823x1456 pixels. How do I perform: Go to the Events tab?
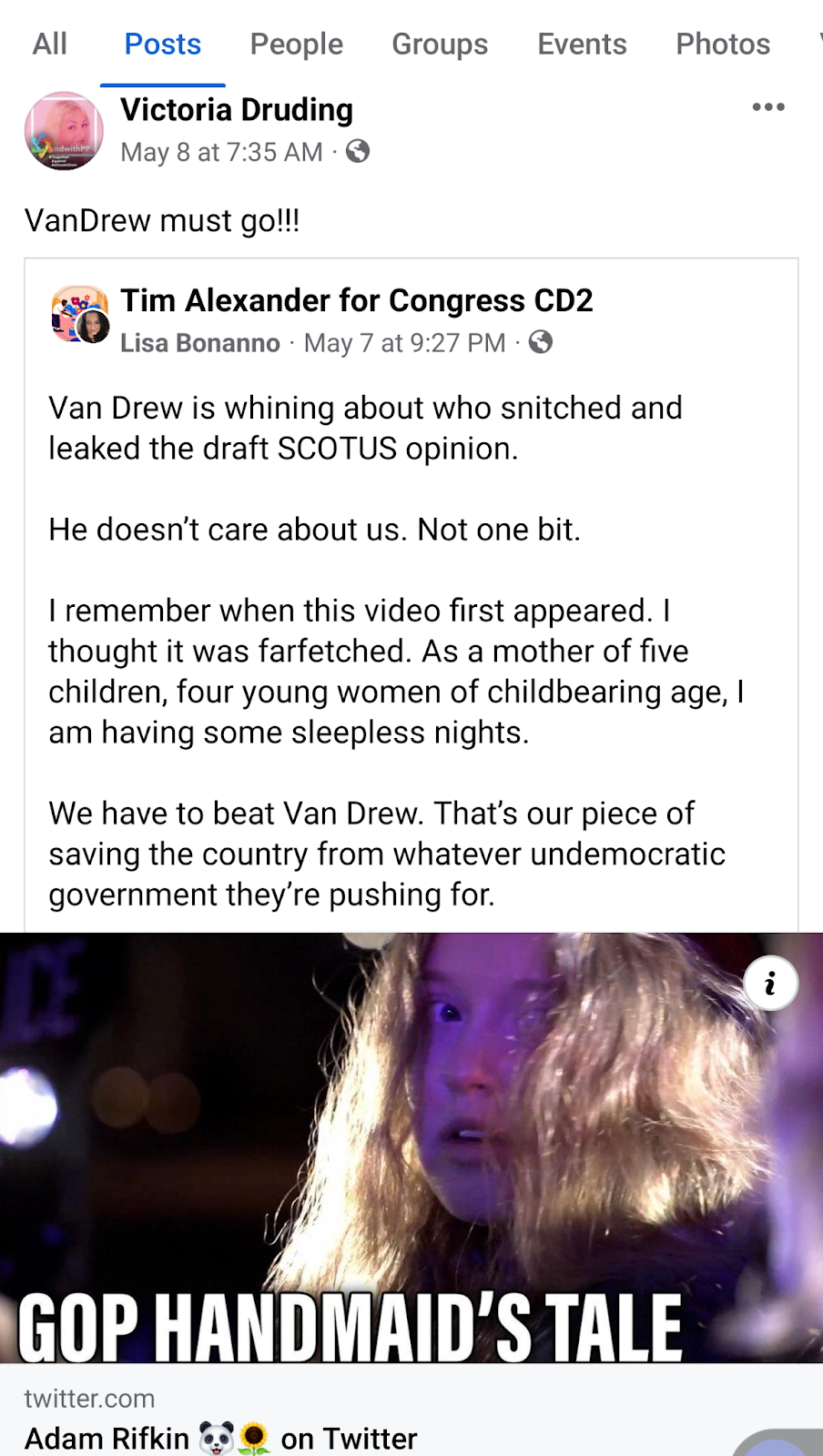coord(582,44)
